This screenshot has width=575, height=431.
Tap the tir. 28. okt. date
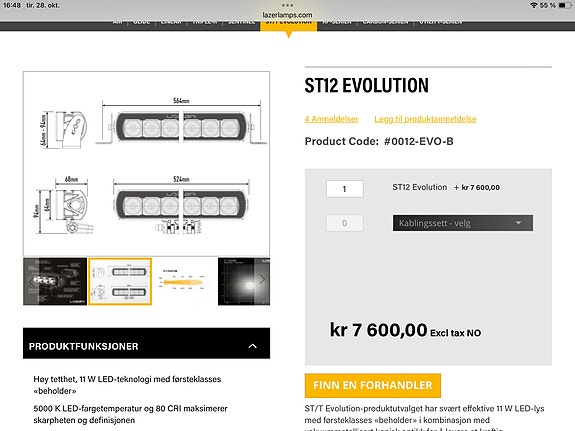point(43,5)
